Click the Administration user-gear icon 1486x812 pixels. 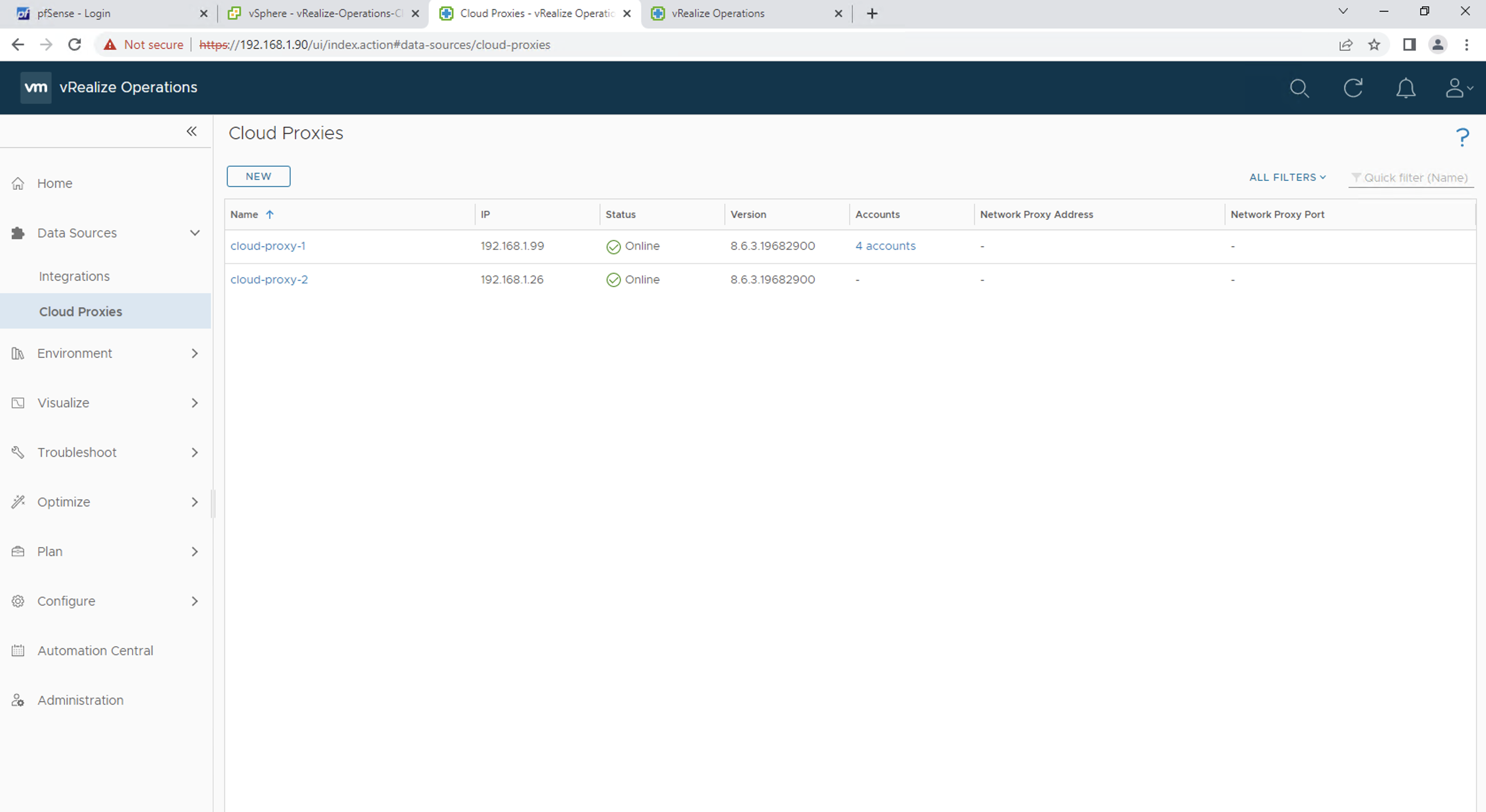pyautogui.click(x=18, y=701)
